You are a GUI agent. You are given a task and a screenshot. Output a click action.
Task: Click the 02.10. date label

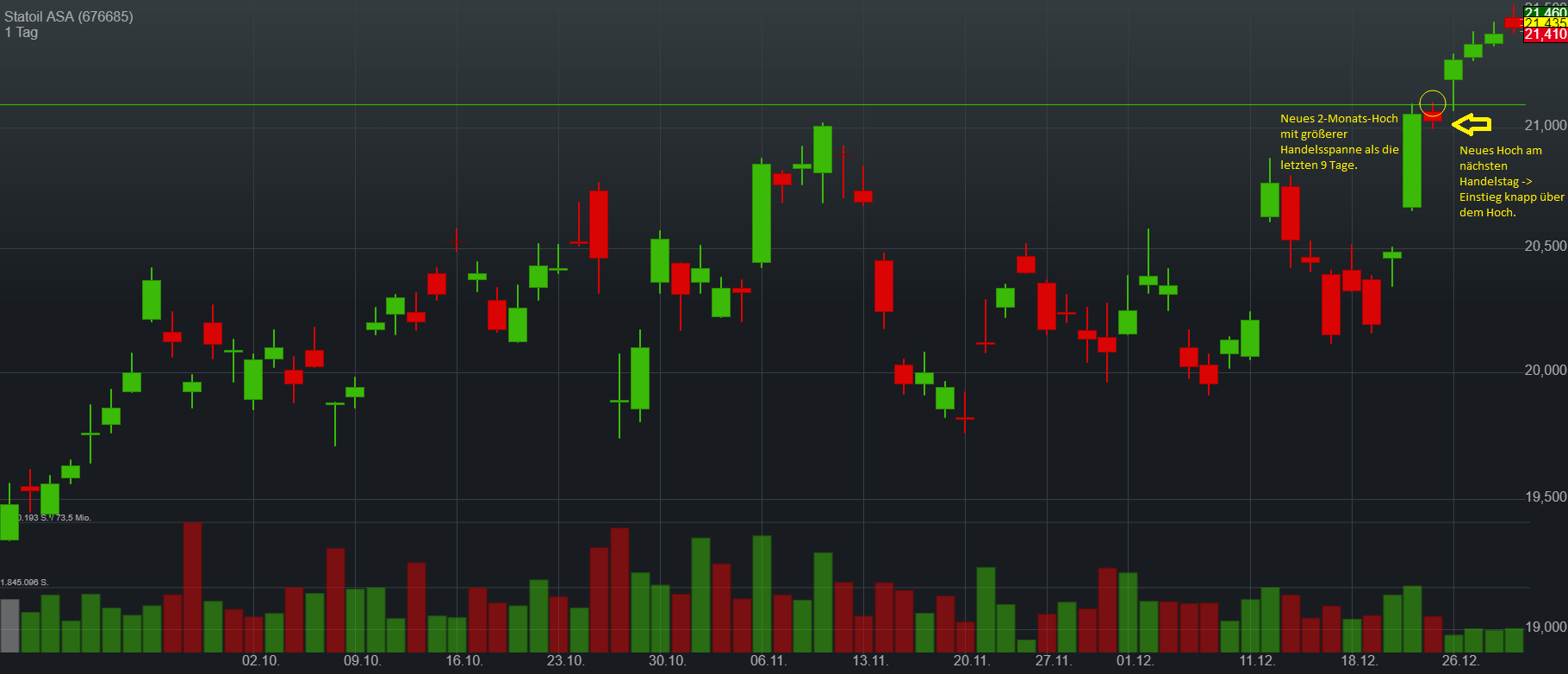click(260, 660)
